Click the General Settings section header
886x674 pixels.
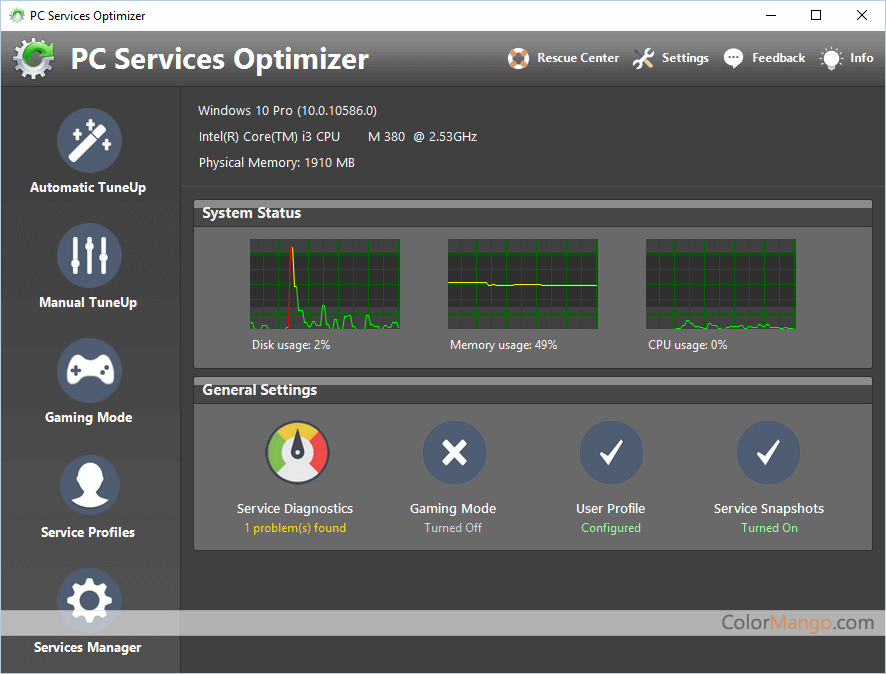(x=533, y=390)
